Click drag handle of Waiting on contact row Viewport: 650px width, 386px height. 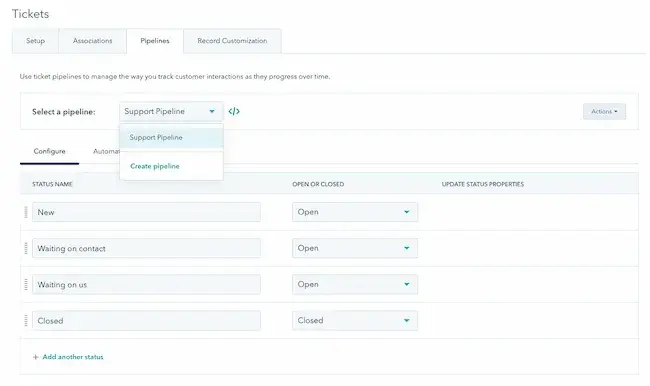click(x=26, y=248)
